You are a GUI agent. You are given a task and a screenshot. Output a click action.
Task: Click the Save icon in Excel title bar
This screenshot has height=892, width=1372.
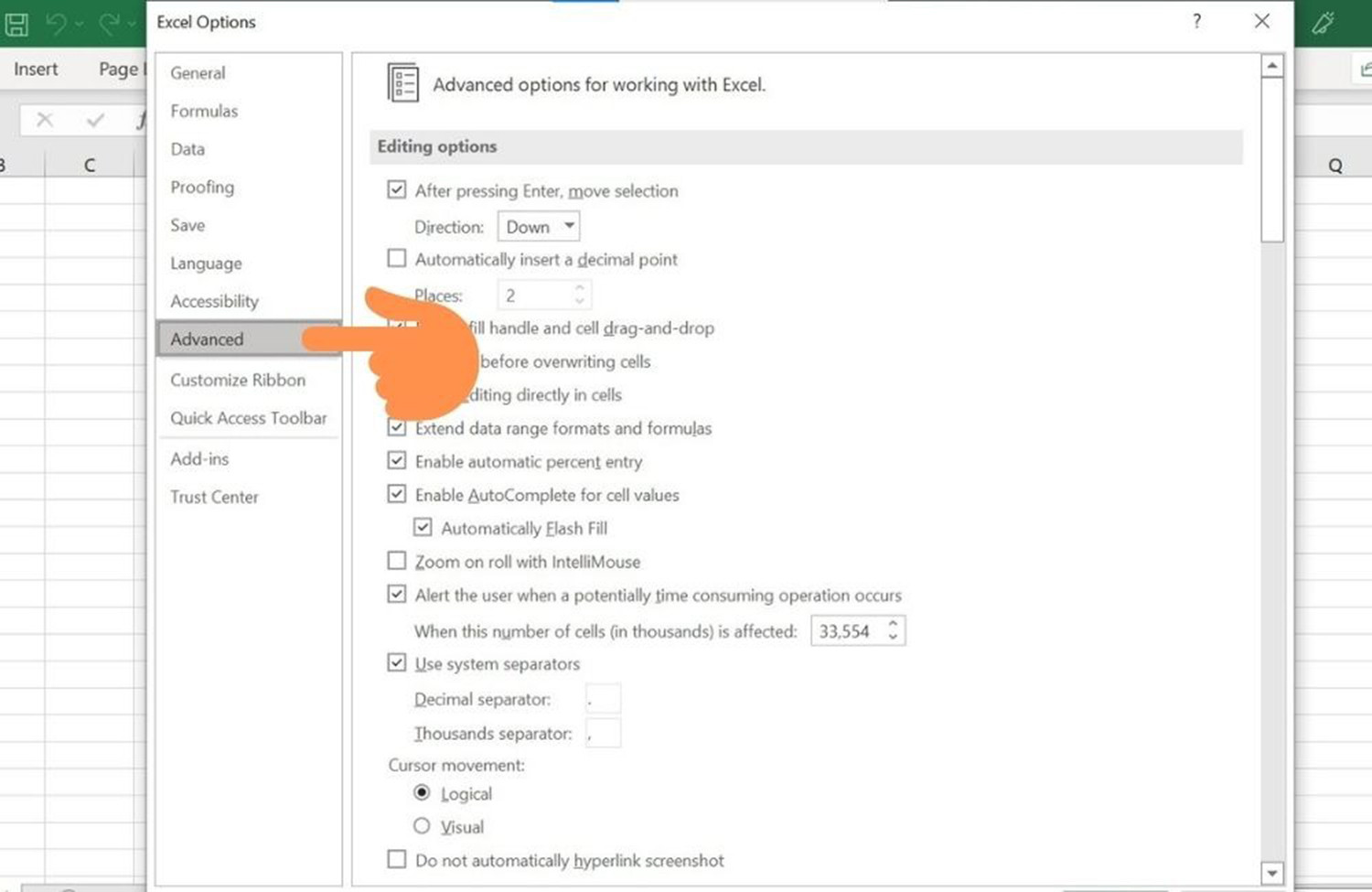(x=16, y=24)
